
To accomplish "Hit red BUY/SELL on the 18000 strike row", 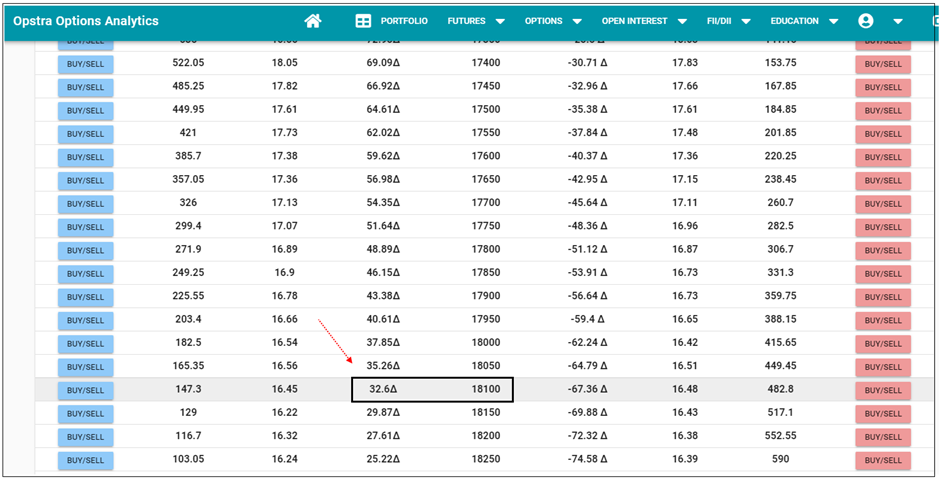I will click(883, 343).
